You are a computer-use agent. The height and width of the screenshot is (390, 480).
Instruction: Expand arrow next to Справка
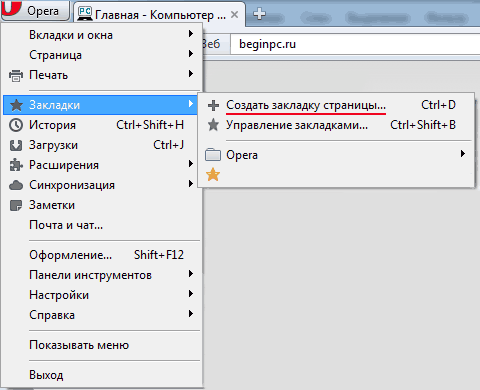[191, 314]
